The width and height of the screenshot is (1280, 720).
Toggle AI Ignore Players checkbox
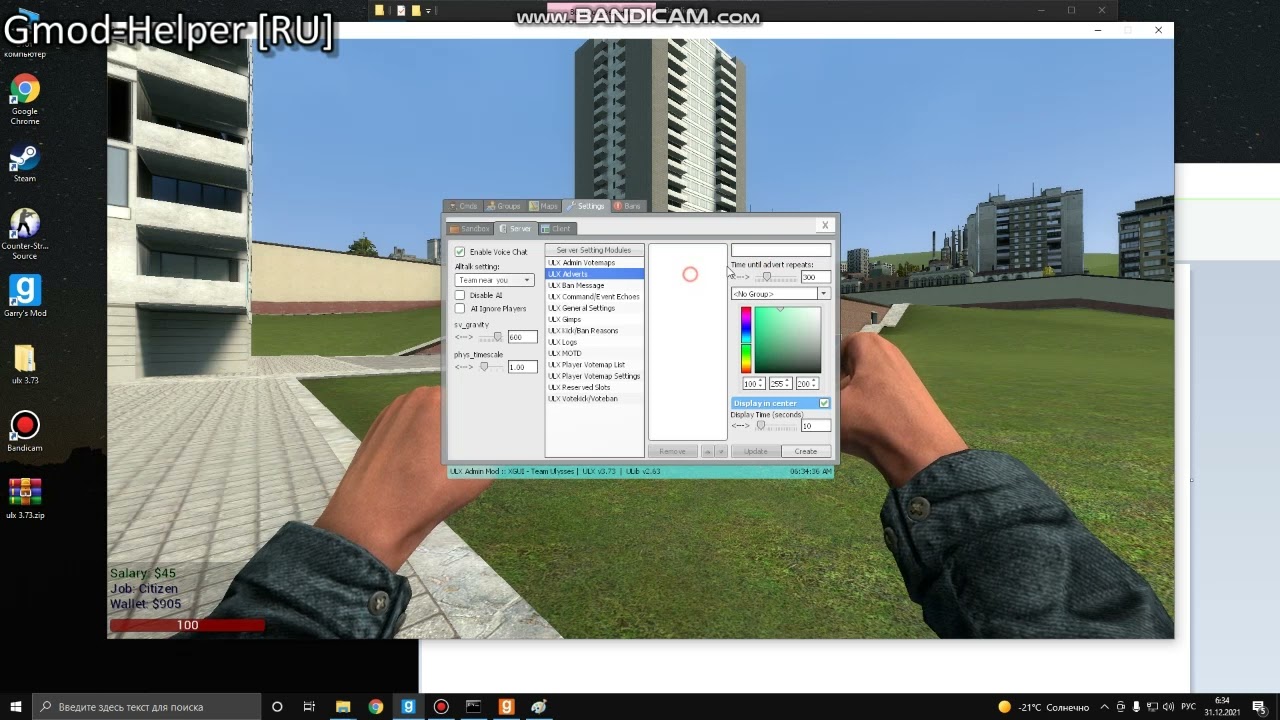tap(460, 308)
